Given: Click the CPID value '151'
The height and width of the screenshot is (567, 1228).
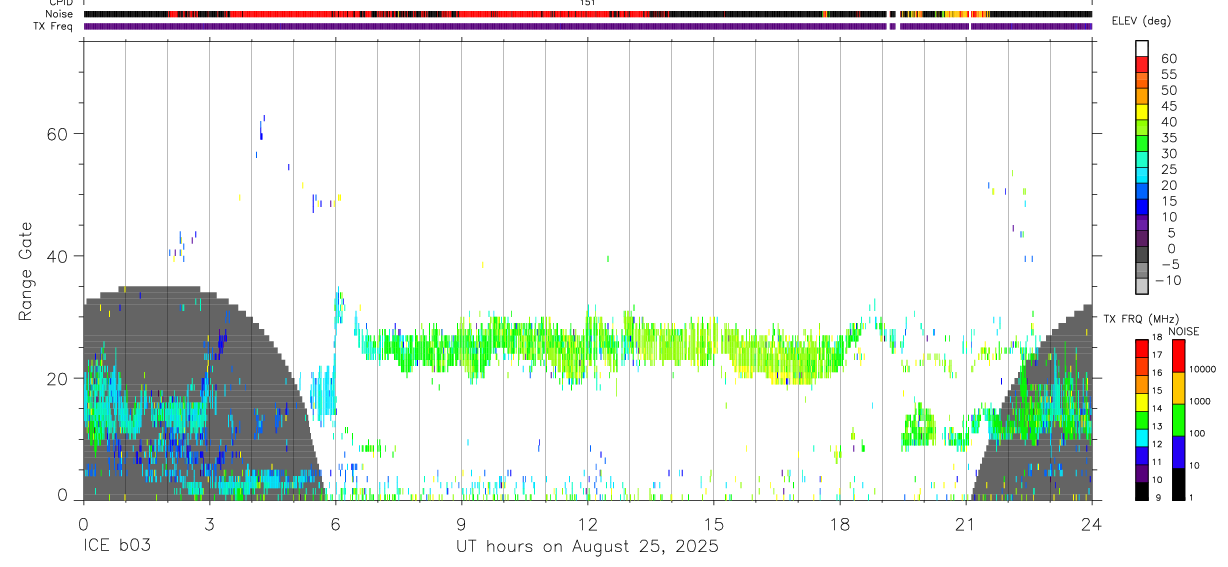Looking at the screenshot, I should click(588, 3).
